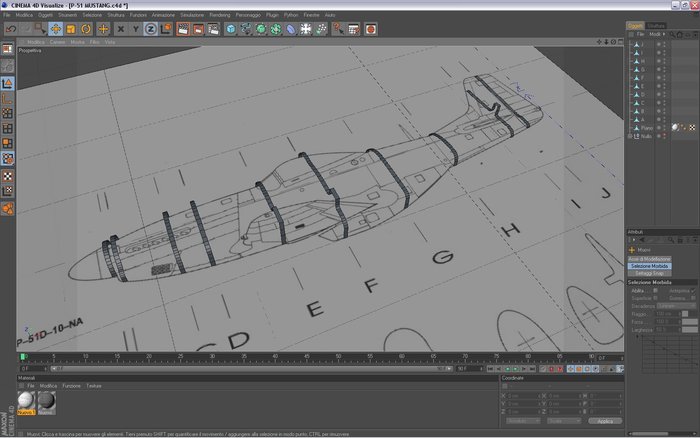Expand the Nullo object hierarchy
Image resolution: width=700 pixels, height=438 pixels.
click(x=630, y=136)
